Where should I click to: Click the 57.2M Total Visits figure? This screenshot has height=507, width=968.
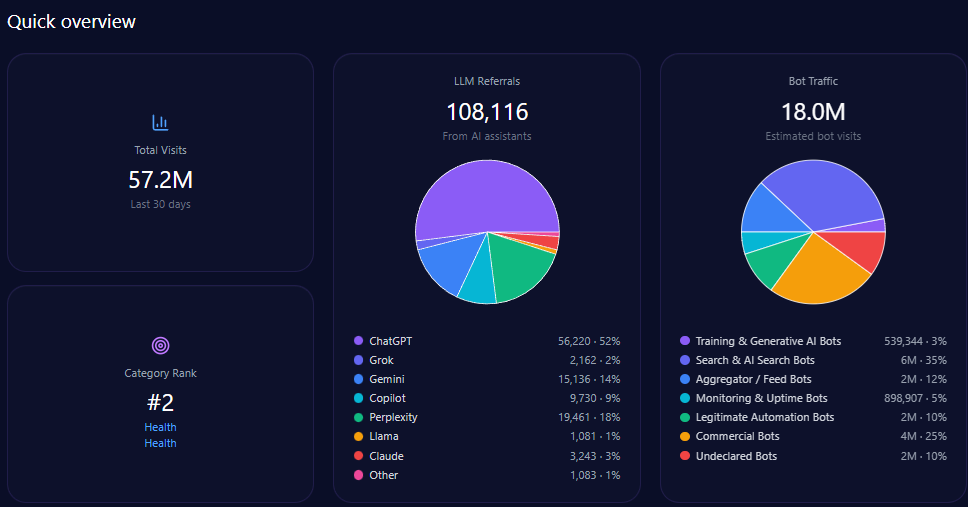click(x=160, y=180)
